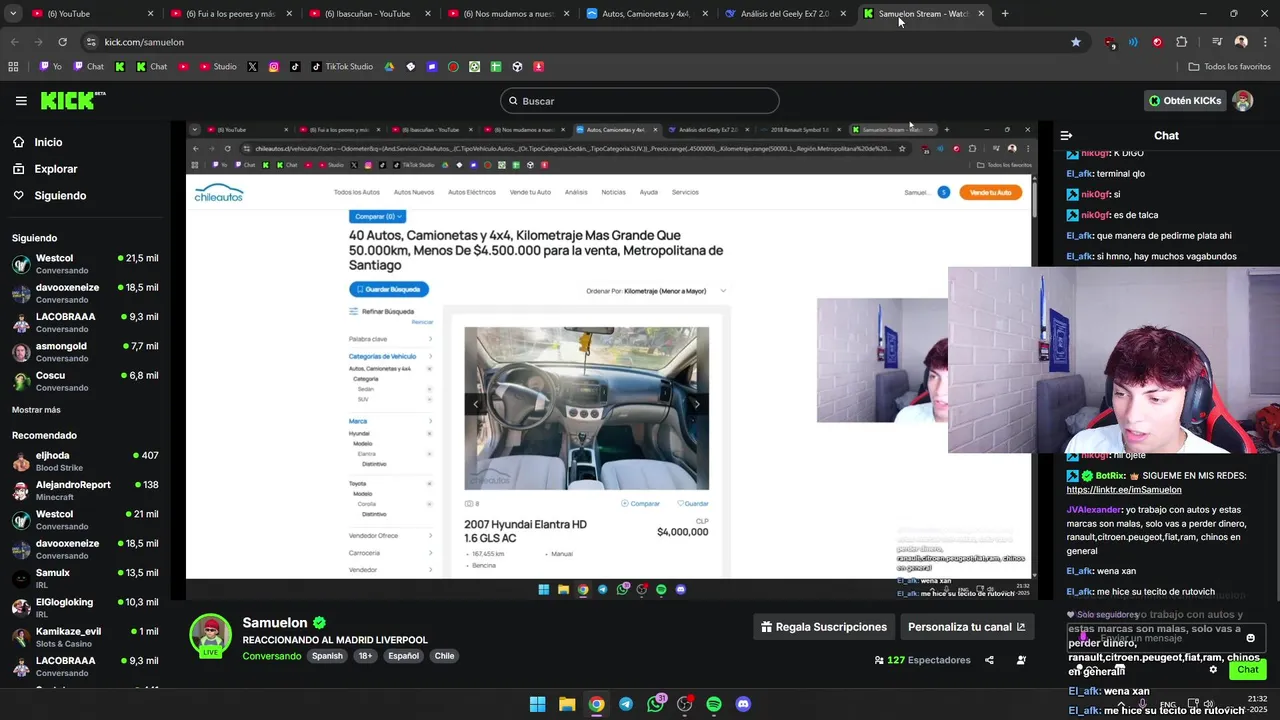Switch to Análisis del Geely Ex7 tab

(785, 14)
